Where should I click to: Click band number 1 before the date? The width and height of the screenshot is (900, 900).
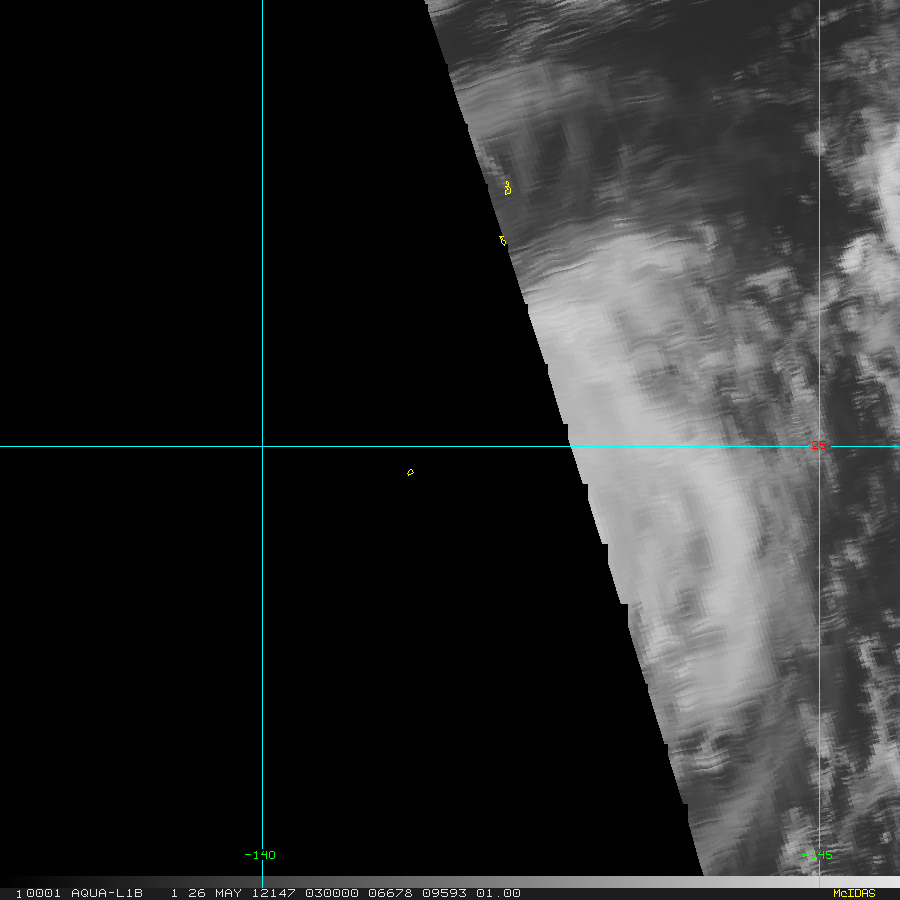pyautogui.click(x=173, y=893)
